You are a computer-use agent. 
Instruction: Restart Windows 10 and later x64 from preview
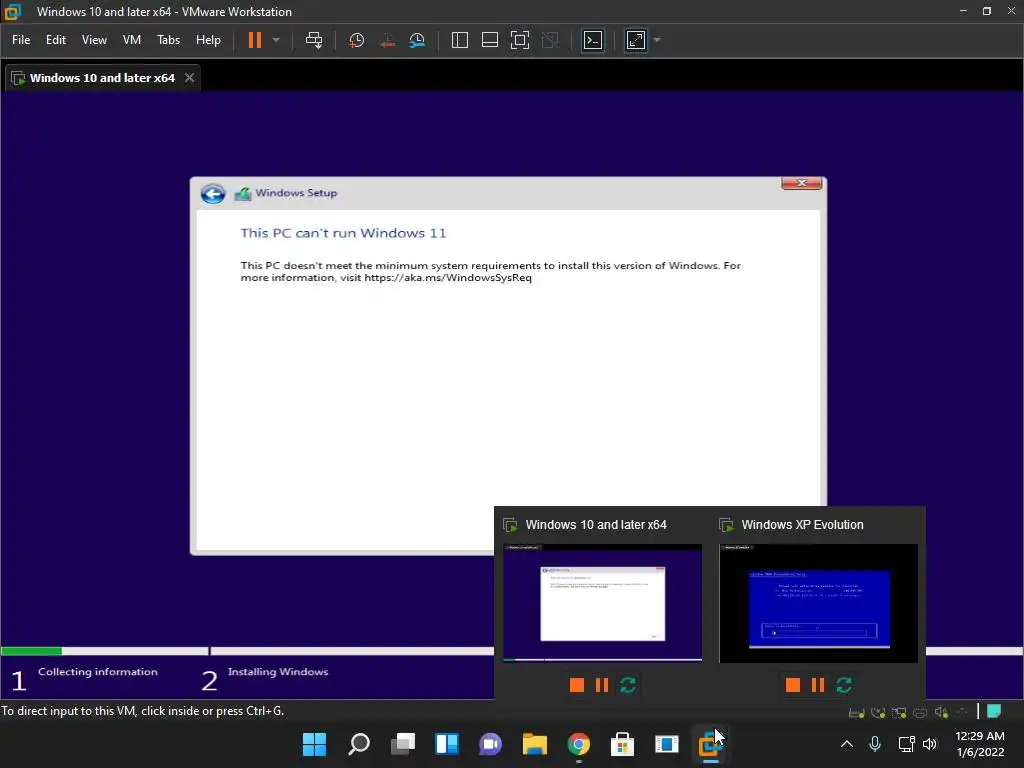tap(628, 685)
